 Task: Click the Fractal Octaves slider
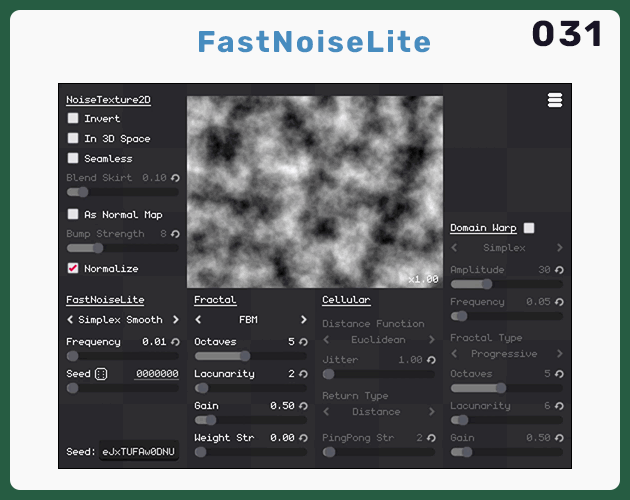251,356
